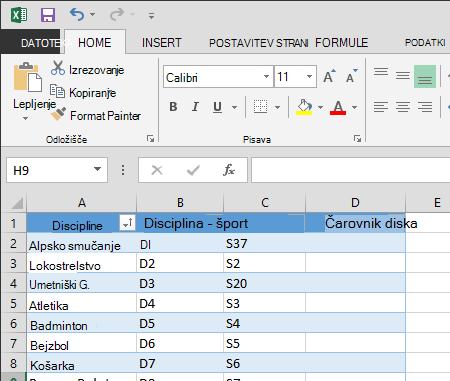Decrease font size with small A
The image size is (450, 381).
coord(351,76)
